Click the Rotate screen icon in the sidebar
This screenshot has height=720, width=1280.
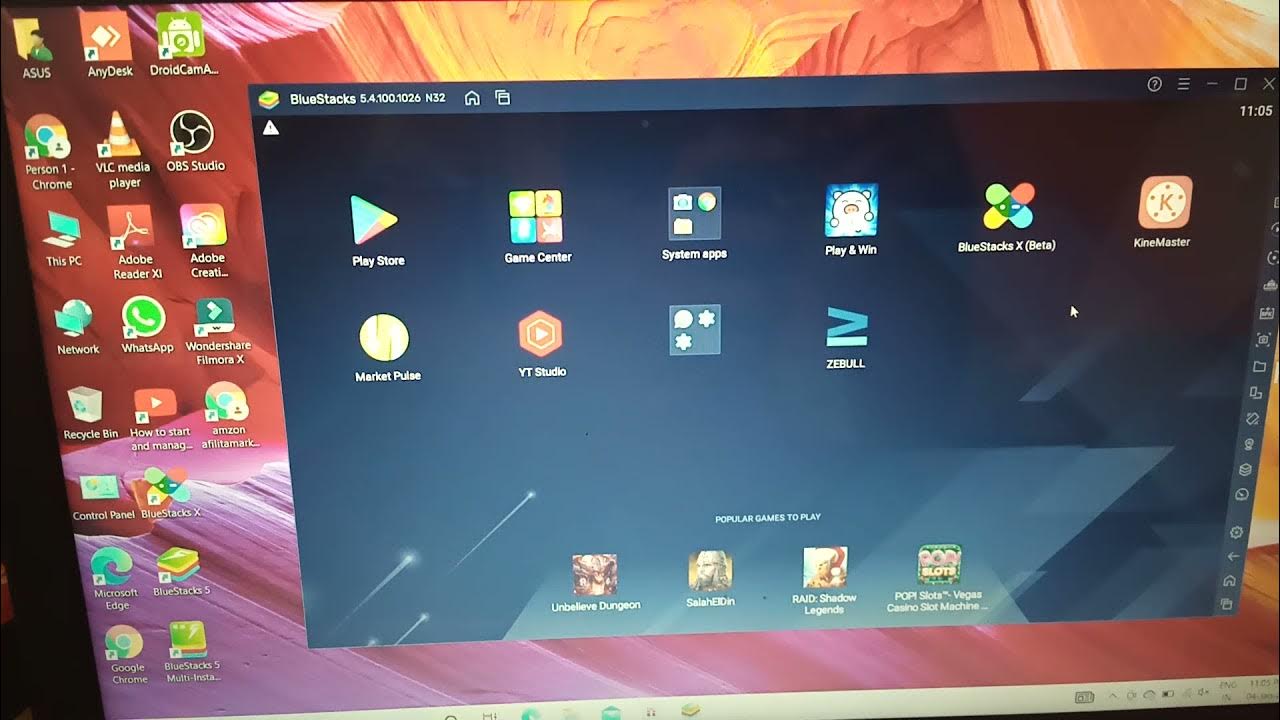(1252, 418)
